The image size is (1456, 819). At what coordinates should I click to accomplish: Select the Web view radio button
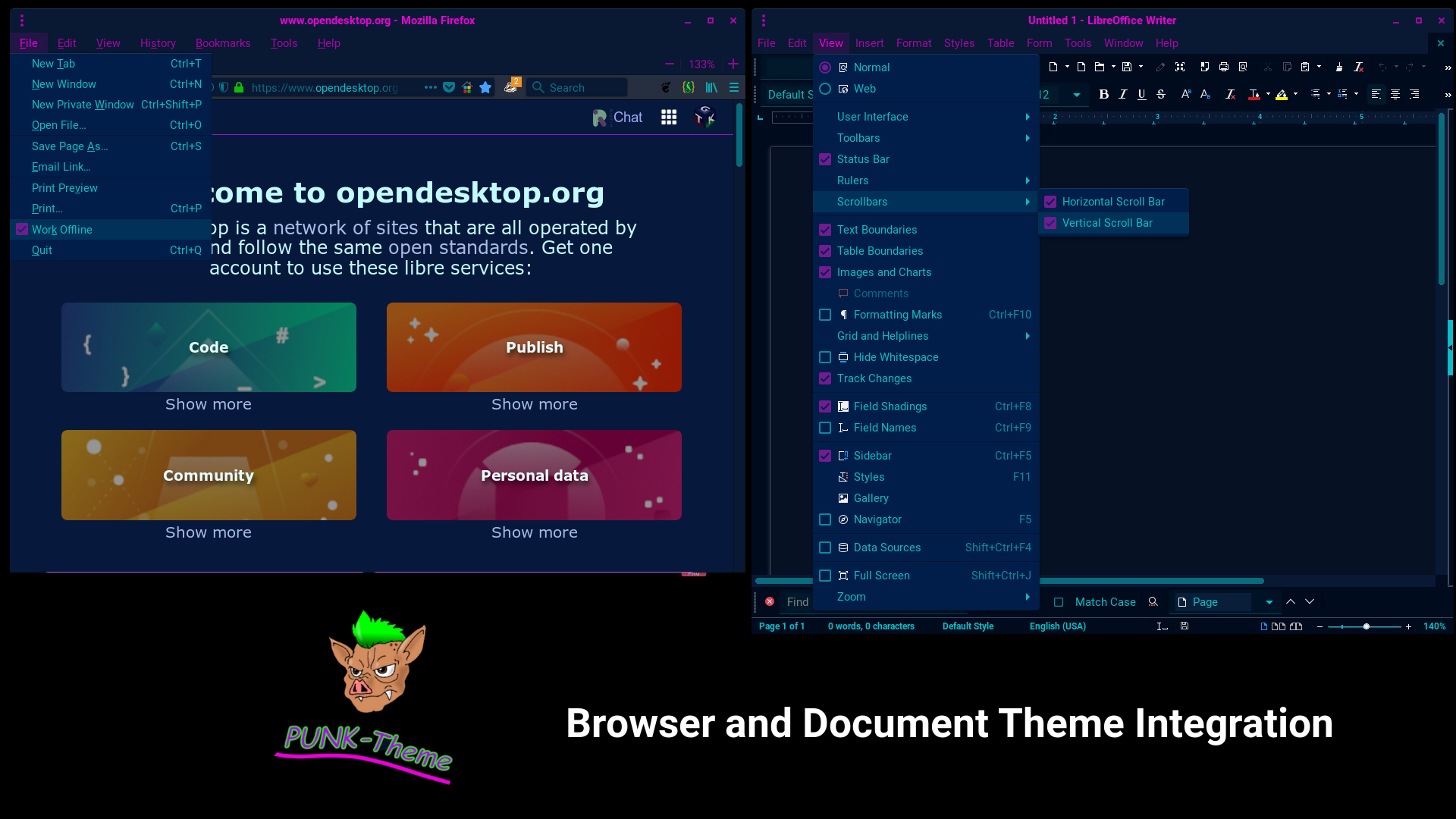(x=825, y=89)
